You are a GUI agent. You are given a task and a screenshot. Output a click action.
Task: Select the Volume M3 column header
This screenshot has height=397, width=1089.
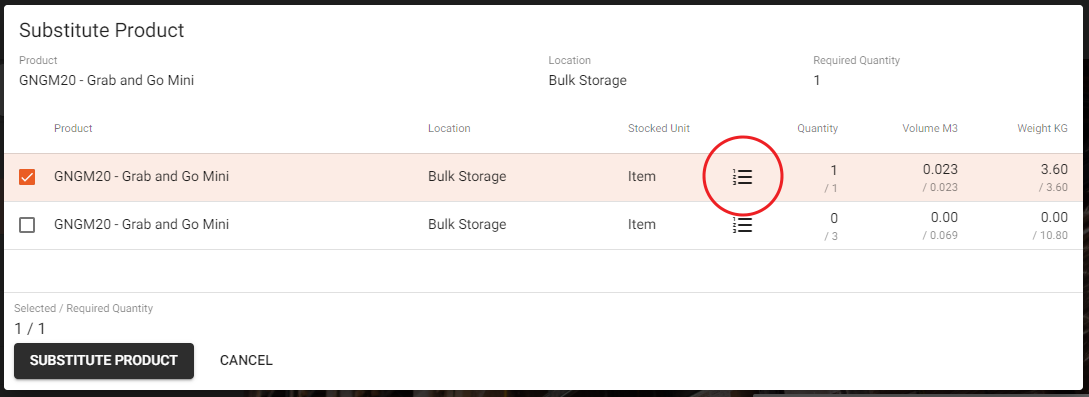[x=930, y=128]
